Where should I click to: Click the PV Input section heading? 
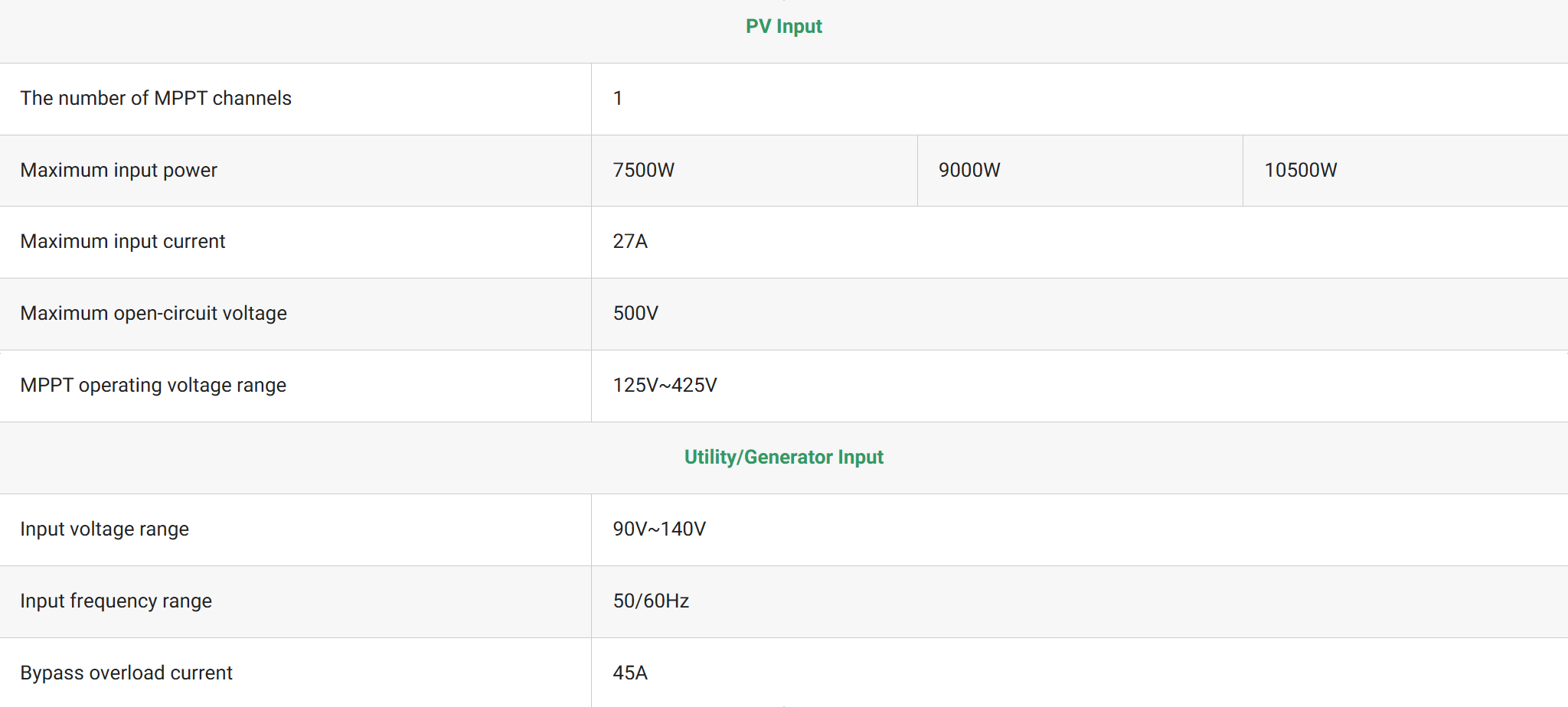[x=783, y=27]
